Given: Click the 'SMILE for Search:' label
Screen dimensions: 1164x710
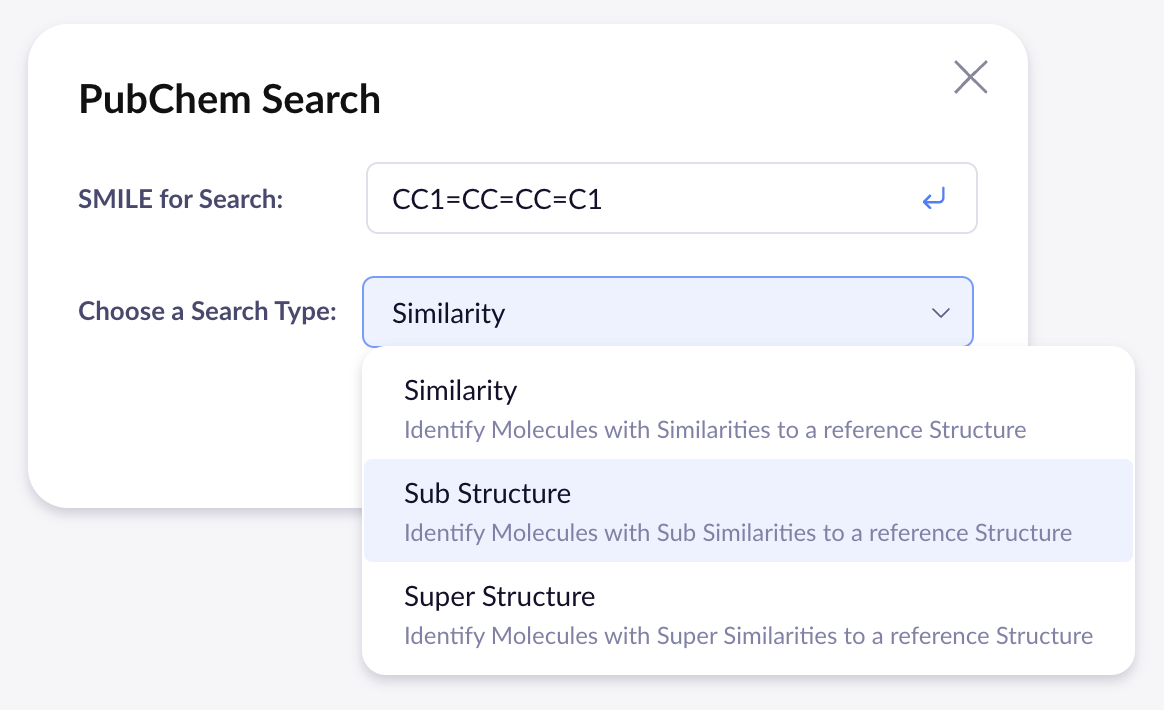Looking at the screenshot, I should 181,199.
